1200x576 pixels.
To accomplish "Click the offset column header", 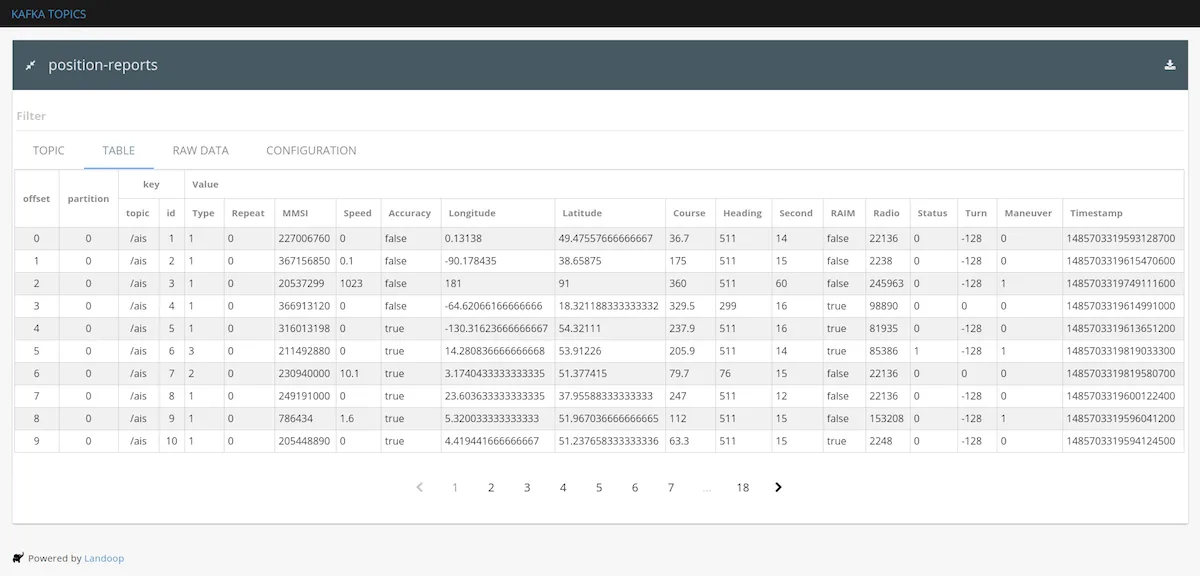I will (37, 198).
